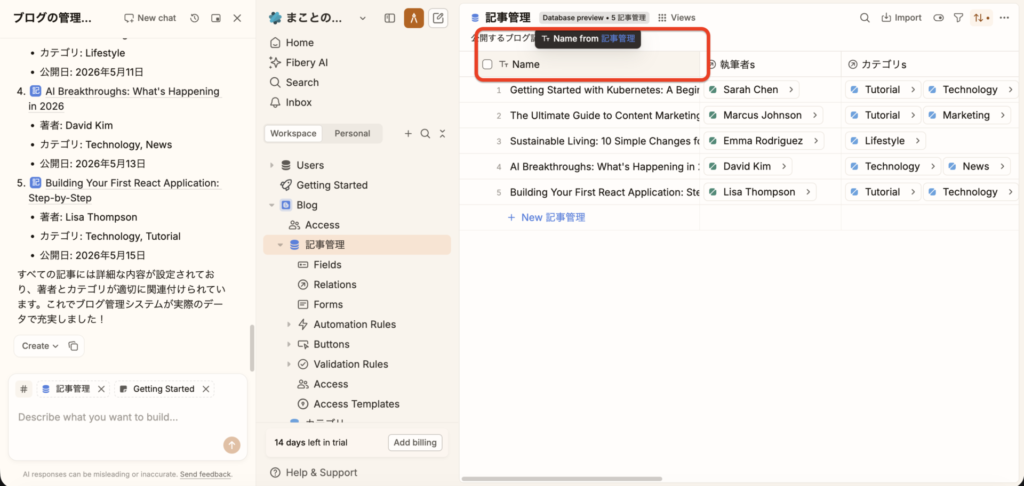The height and width of the screenshot is (486, 1024).
Task: Open the Sarah Chen author chip
Action: (x=751, y=89)
